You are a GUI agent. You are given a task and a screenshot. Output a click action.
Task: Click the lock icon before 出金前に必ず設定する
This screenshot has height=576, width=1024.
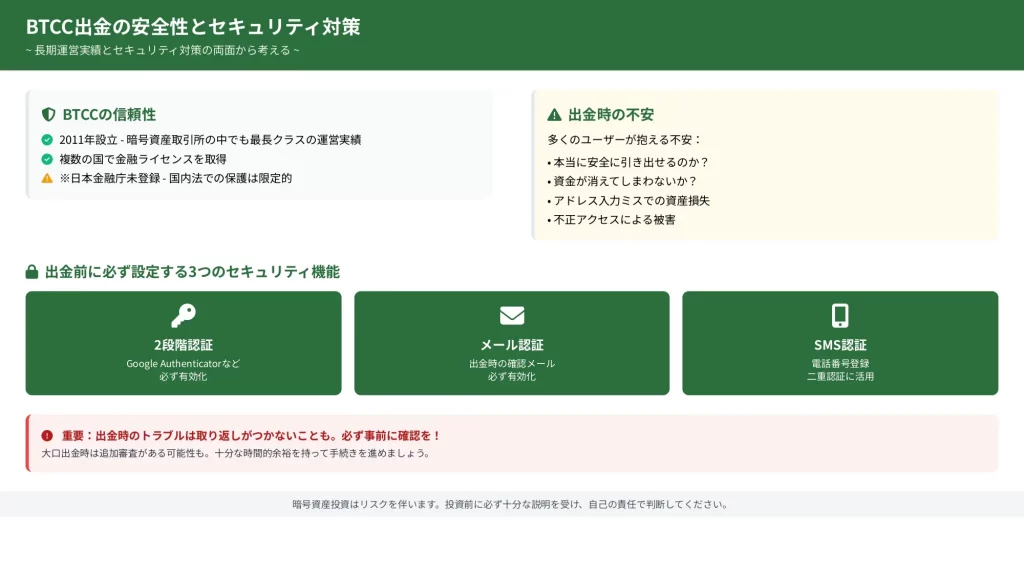[x=32, y=272]
